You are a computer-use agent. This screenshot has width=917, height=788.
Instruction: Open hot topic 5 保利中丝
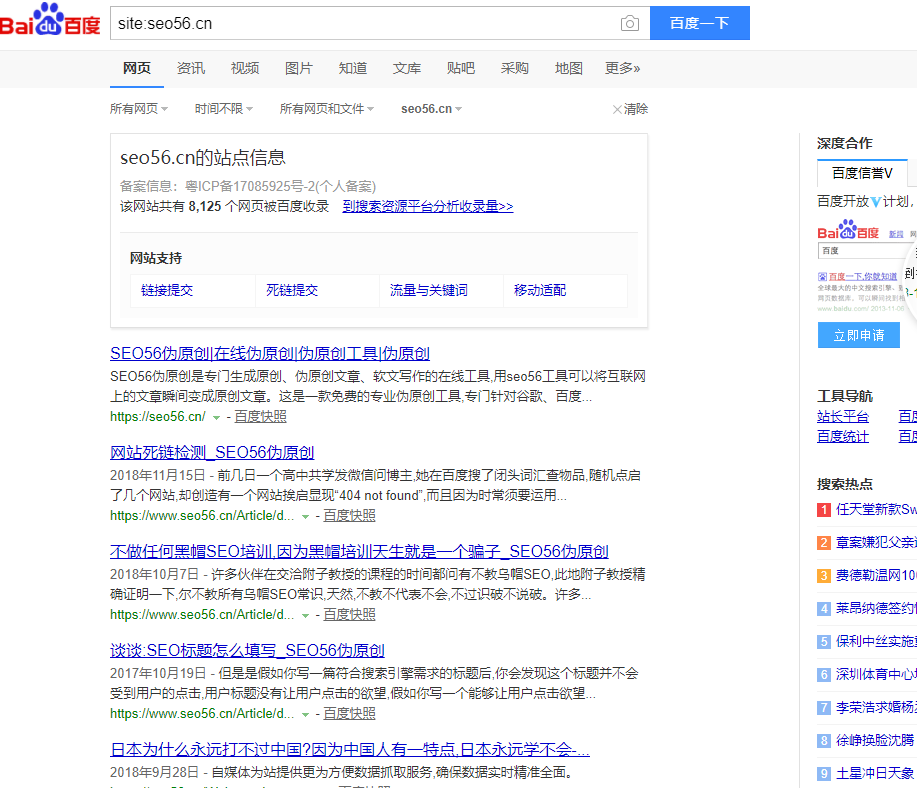point(876,642)
